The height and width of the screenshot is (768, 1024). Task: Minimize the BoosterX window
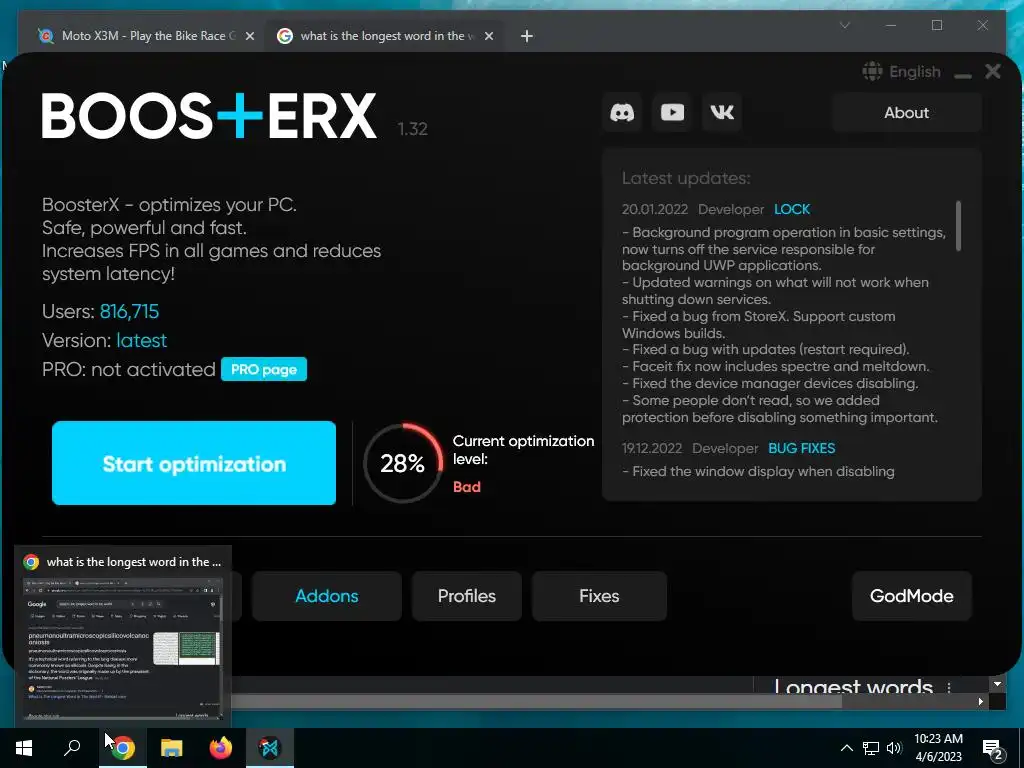(963, 75)
